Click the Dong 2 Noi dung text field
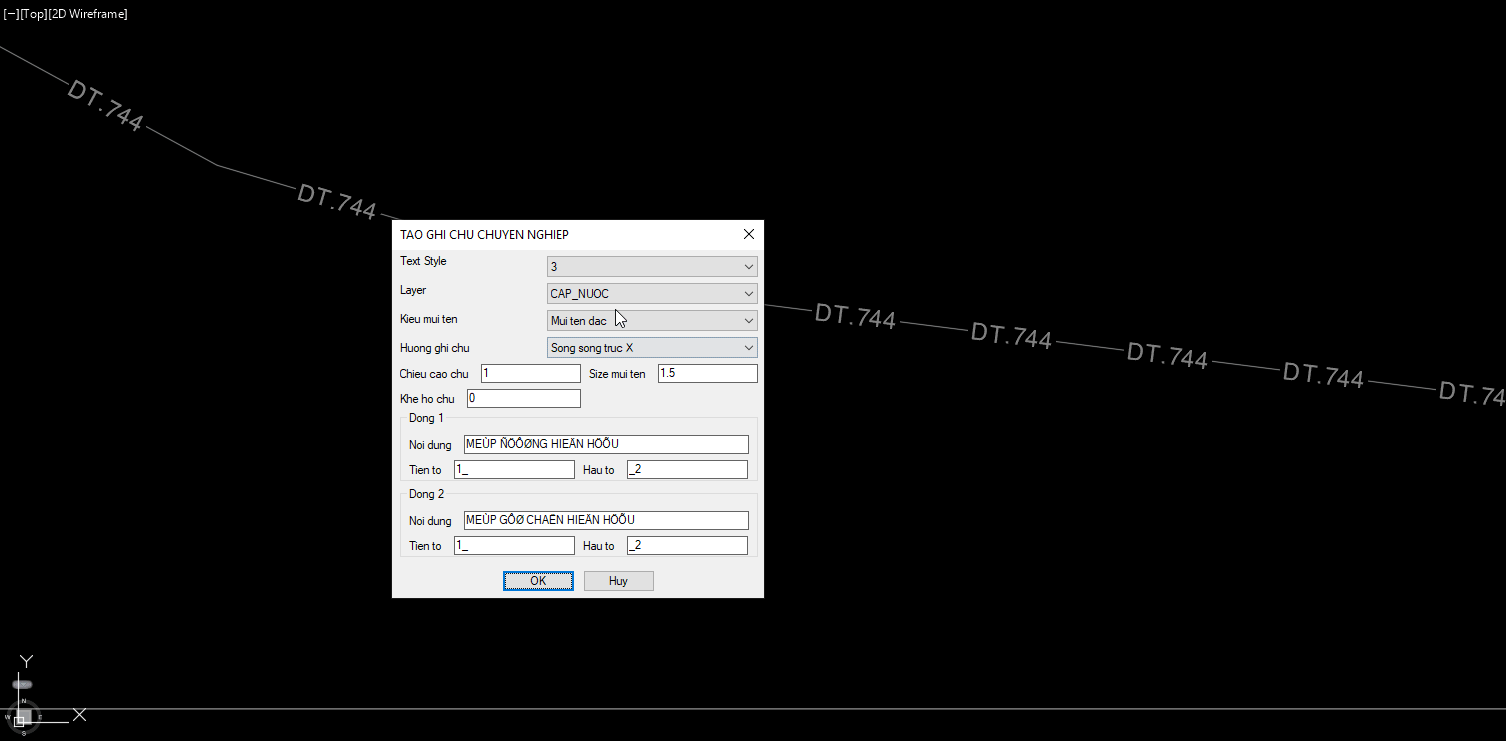Viewport: 1506px width, 741px height. coord(606,520)
